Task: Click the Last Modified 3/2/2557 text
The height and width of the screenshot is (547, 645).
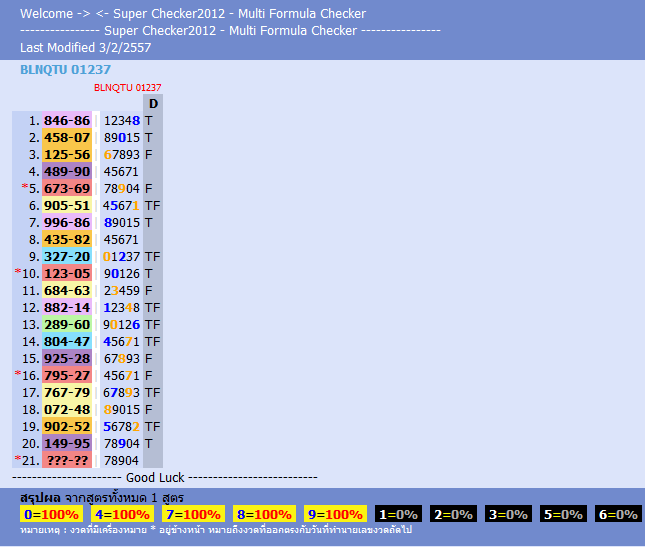Action: [86, 48]
